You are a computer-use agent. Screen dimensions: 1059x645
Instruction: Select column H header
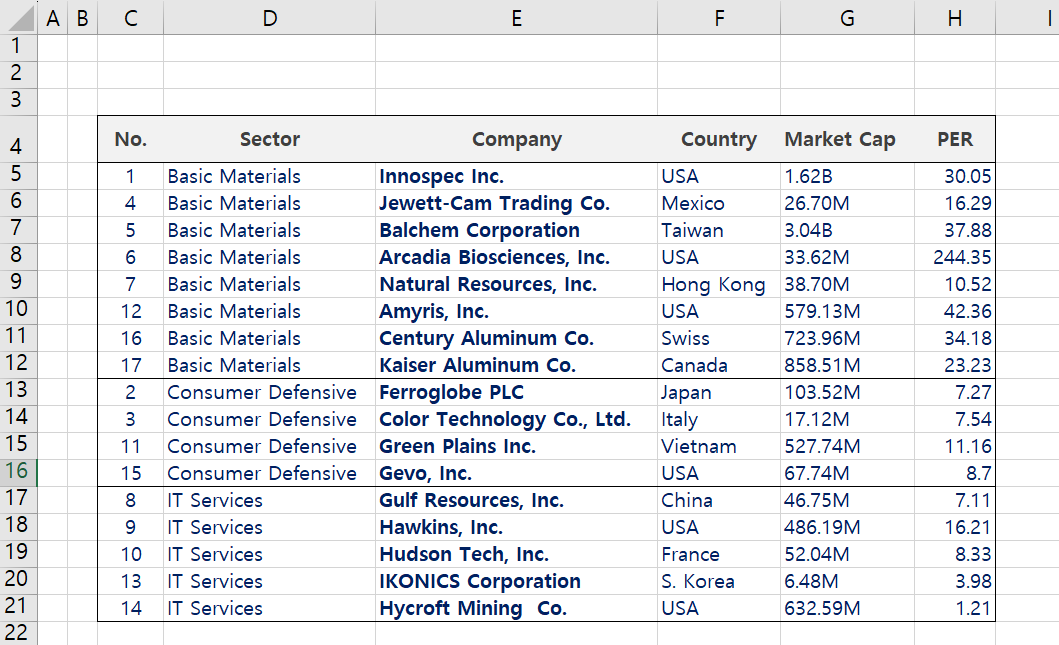point(954,18)
